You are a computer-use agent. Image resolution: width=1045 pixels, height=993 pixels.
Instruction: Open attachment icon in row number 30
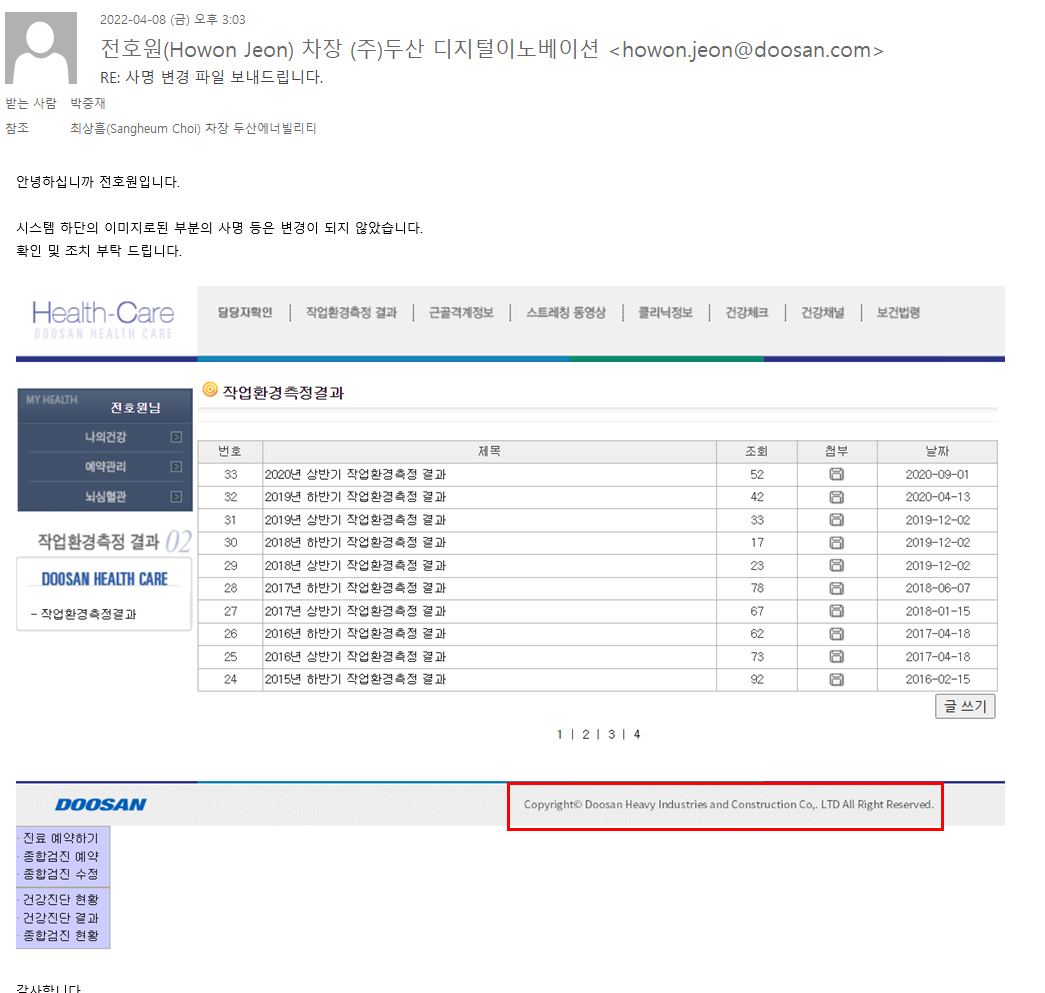tap(836, 543)
